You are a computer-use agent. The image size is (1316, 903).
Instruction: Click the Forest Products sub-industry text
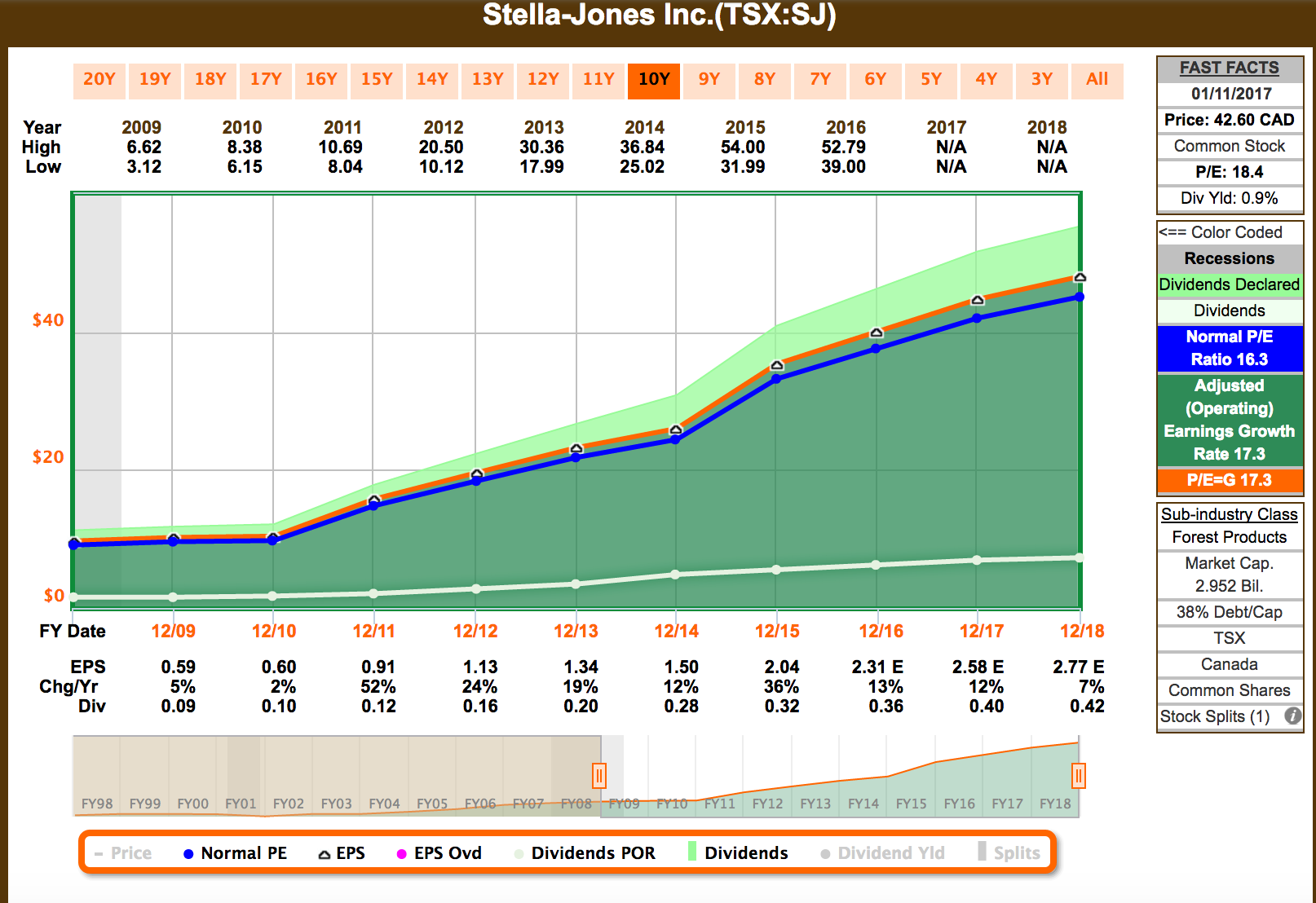coord(1230,537)
